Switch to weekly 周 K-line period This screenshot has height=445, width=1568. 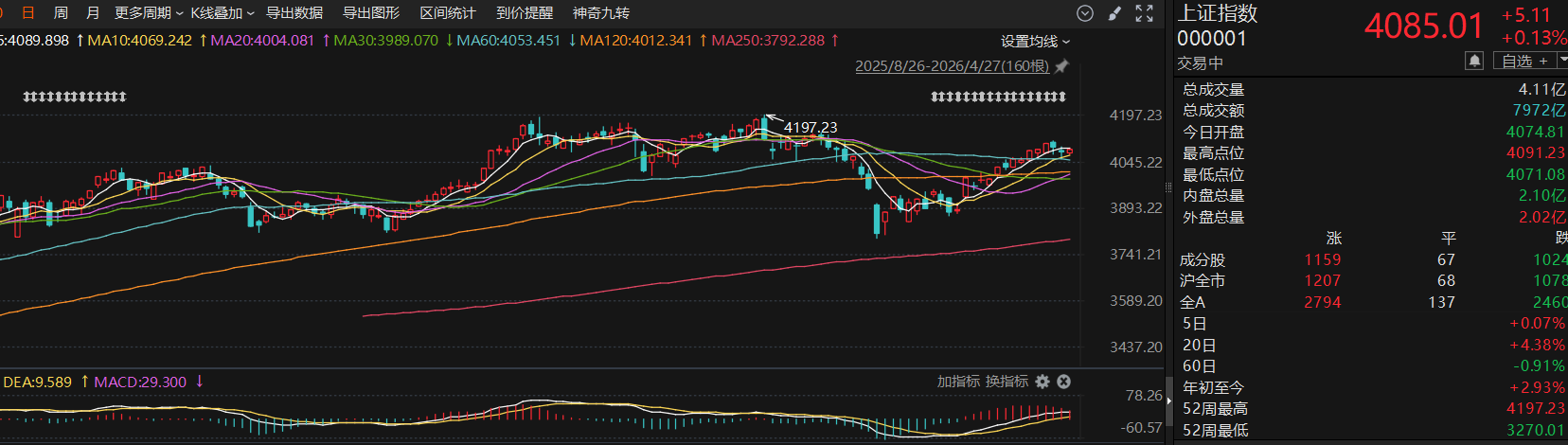coord(61,13)
